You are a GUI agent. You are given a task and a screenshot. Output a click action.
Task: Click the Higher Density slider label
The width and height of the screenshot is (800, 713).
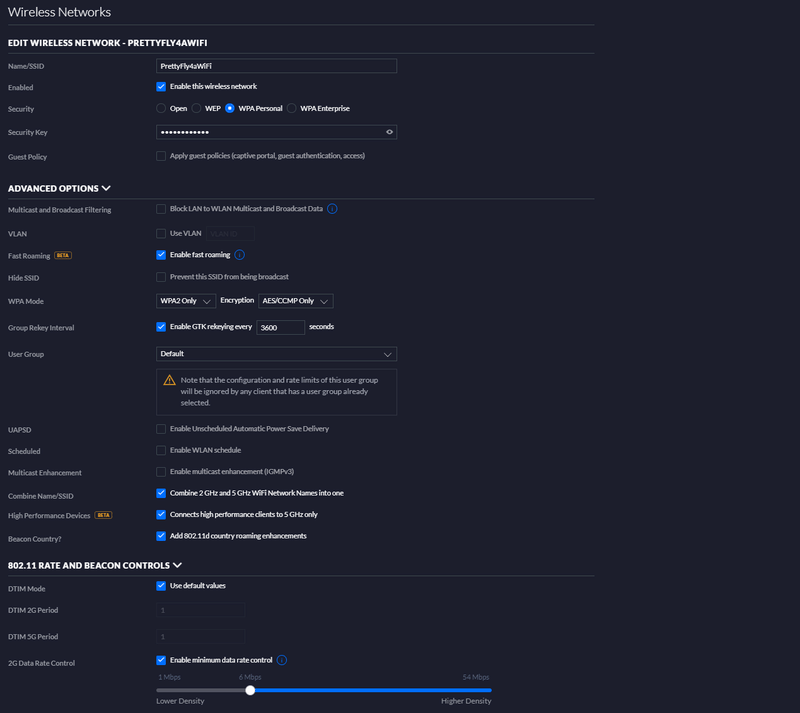(x=466, y=701)
